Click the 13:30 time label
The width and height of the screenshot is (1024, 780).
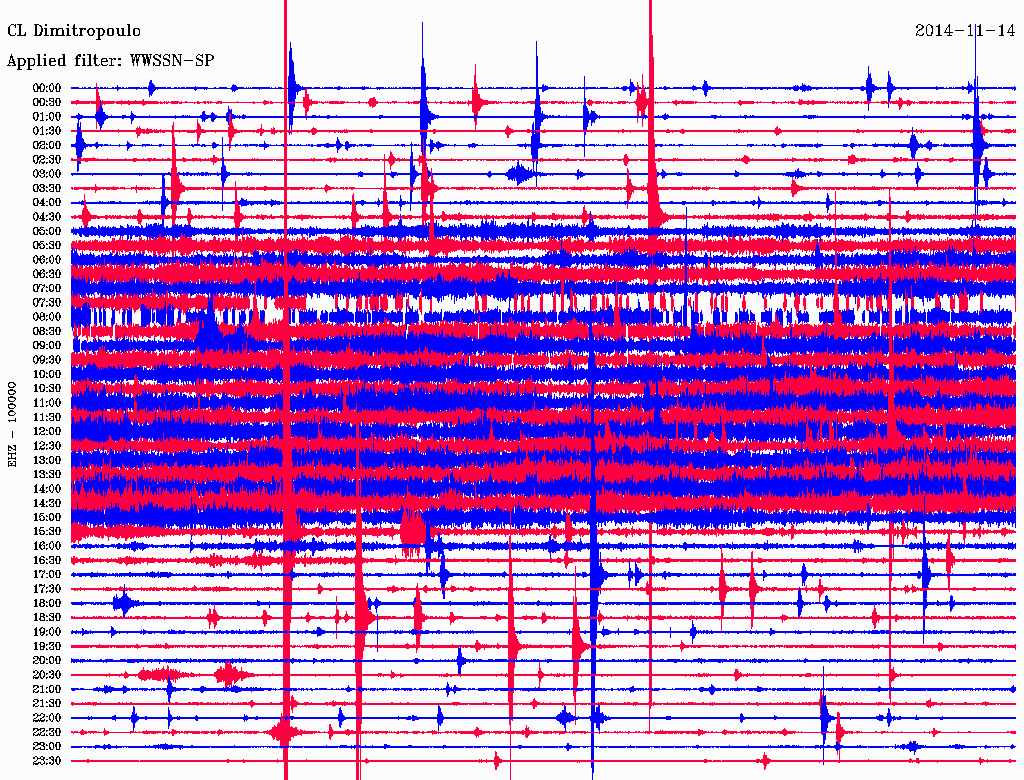[47, 475]
